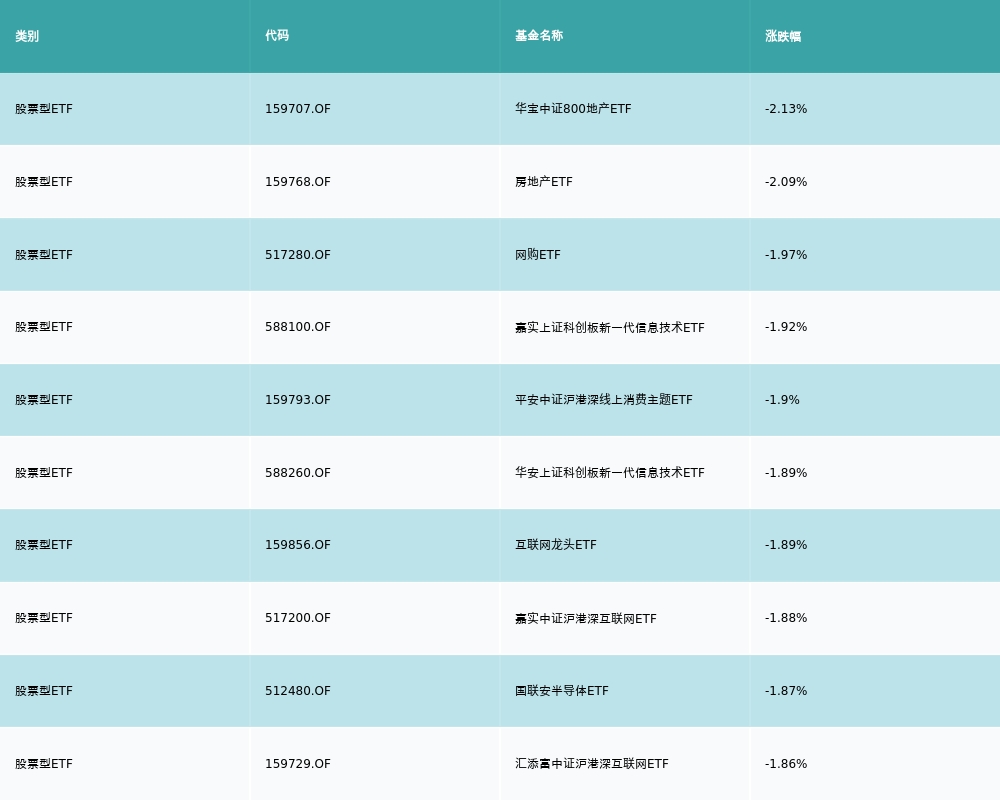The height and width of the screenshot is (800, 1000).
Task: Click the -1.97% change value
Action: tap(786, 255)
